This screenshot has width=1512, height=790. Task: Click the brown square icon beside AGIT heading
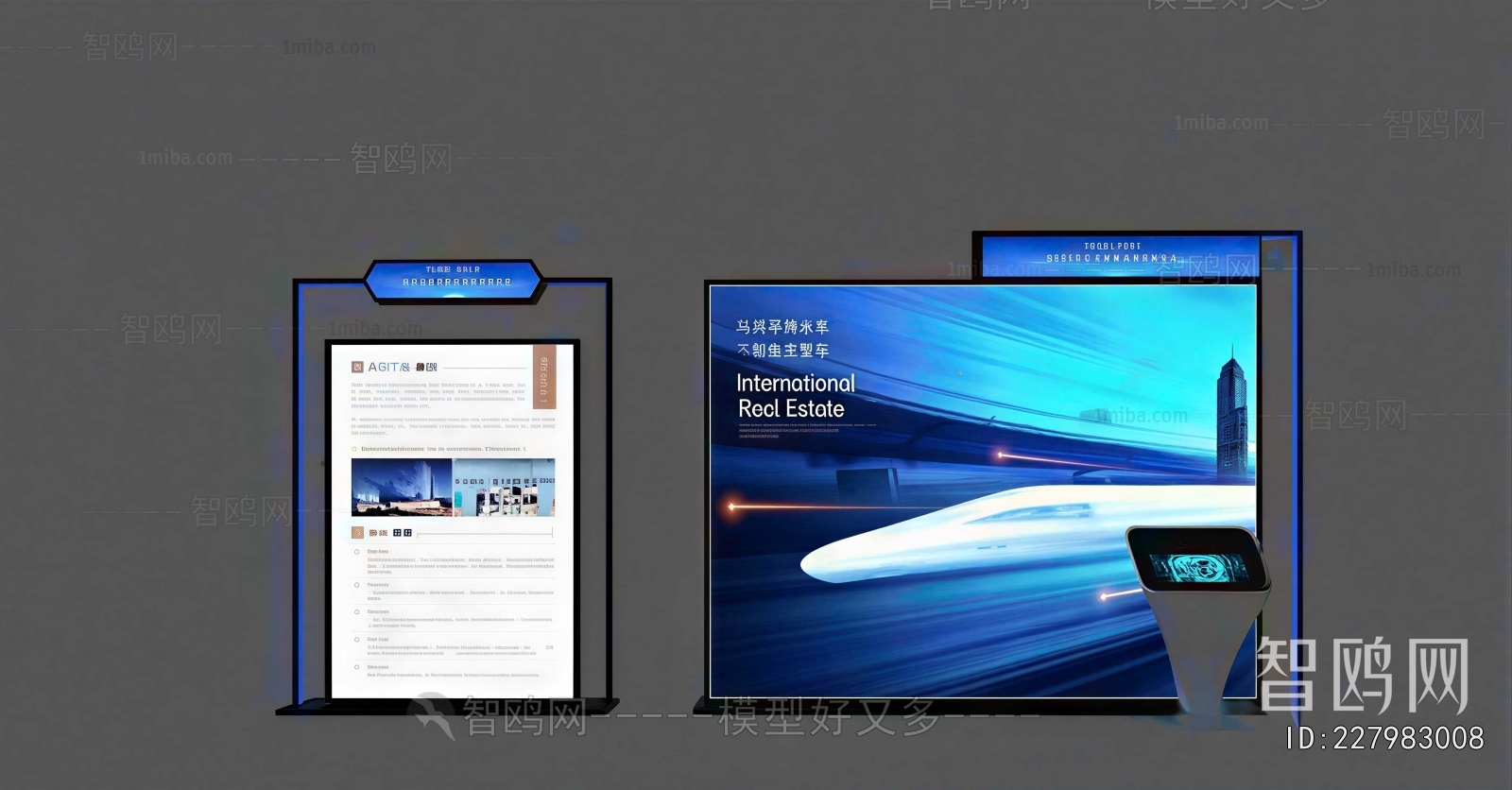pyautogui.click(x=357, y=368)
